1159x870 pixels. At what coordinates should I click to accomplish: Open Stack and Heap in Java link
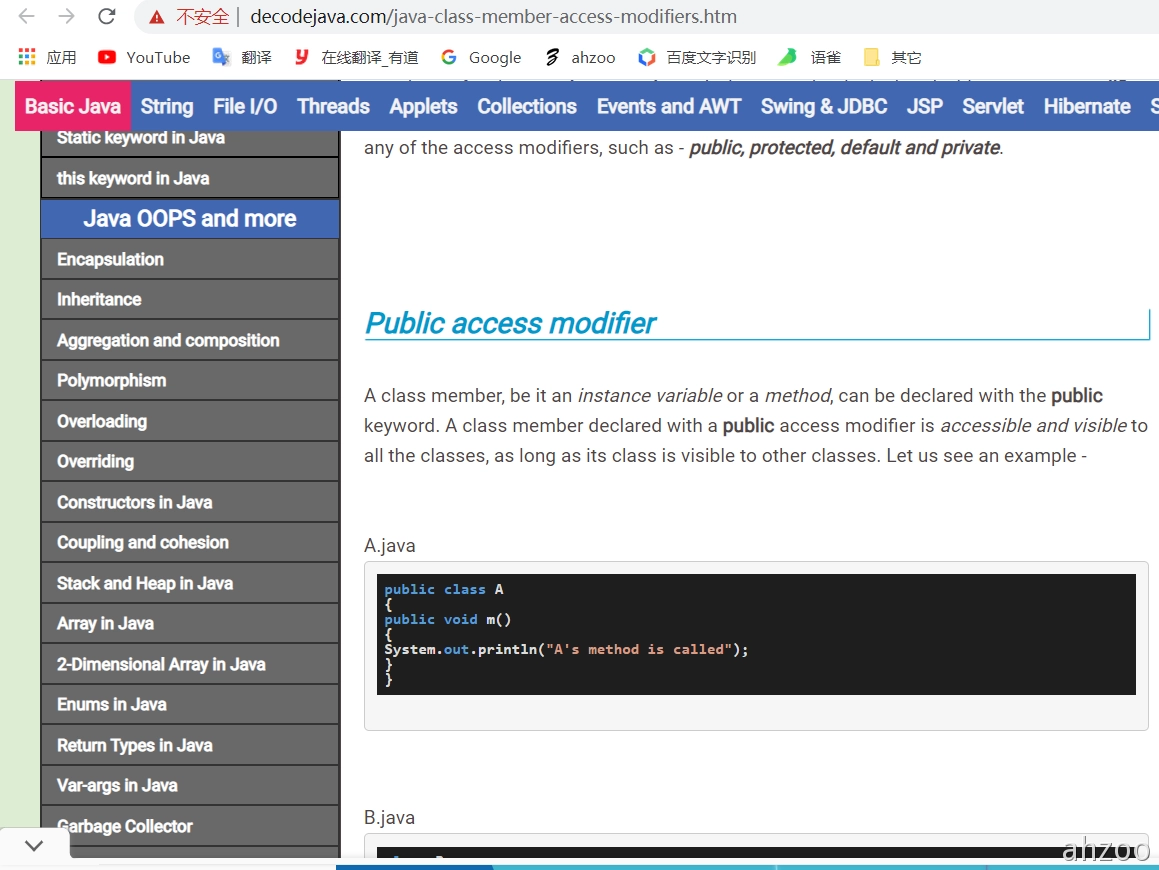point(145,583)
